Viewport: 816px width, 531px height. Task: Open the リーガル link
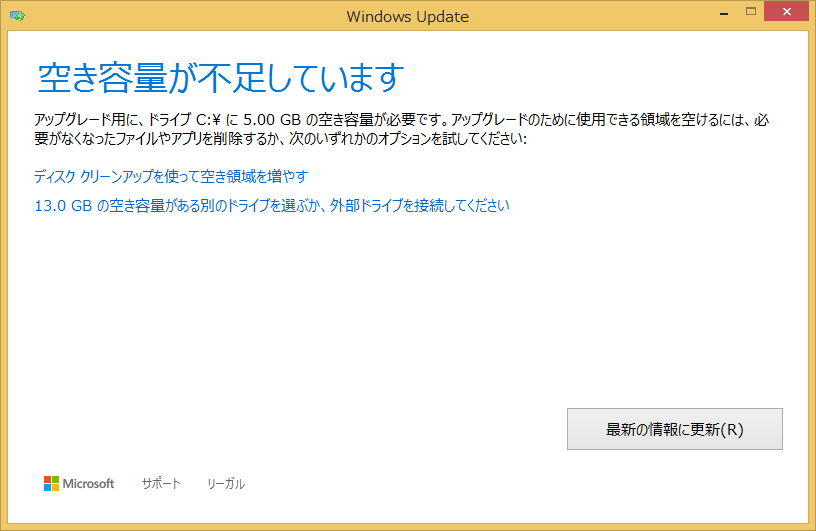coord(226,484)
